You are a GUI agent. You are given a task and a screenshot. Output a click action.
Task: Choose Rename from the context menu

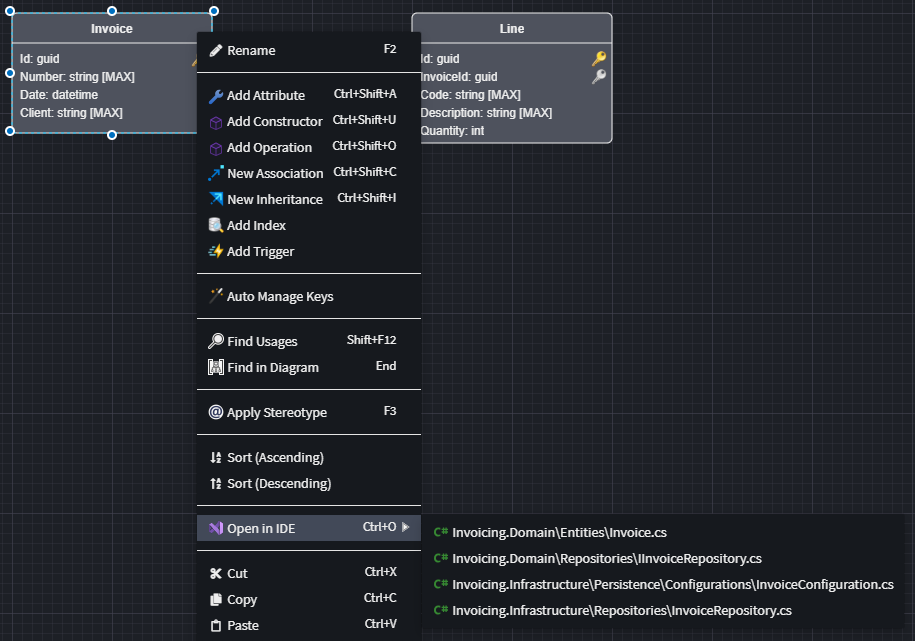pos(309,51)
